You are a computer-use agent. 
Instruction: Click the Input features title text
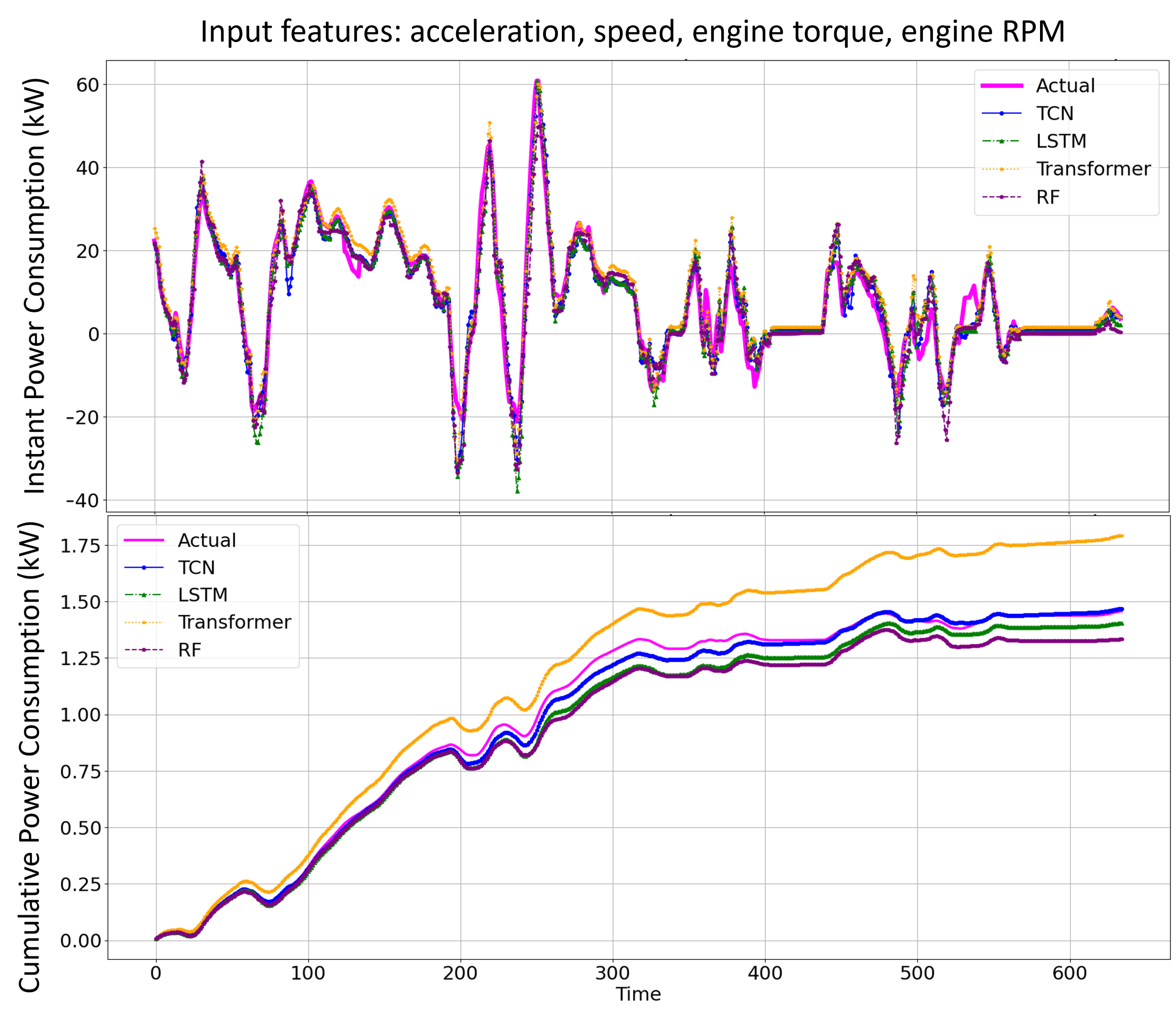tap(632, 32)
